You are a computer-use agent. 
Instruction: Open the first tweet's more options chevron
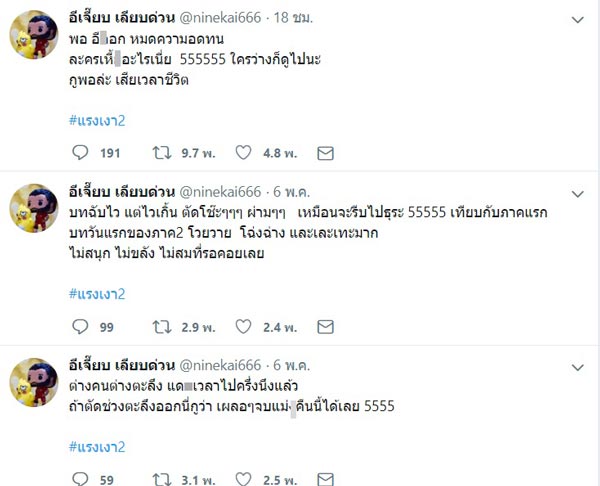(x=577, y=19)
